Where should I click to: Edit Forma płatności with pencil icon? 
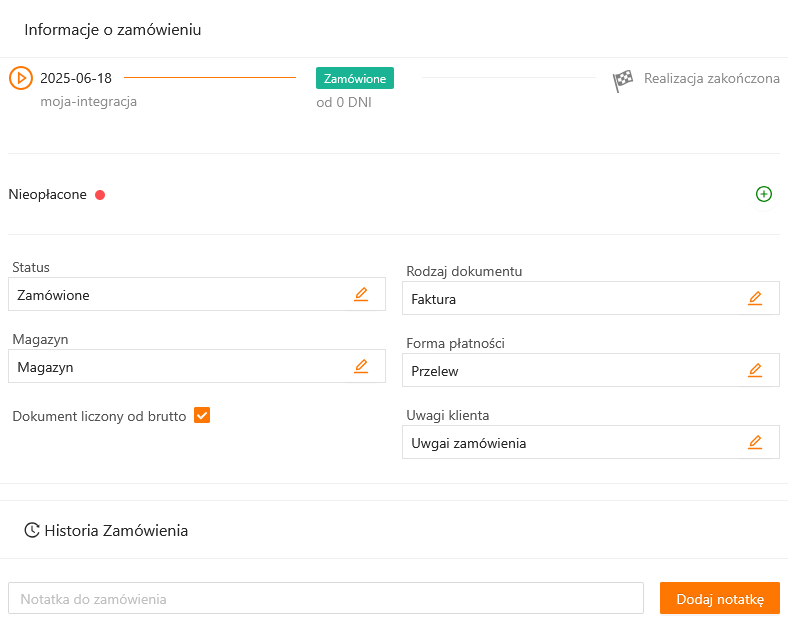[755, 370]
